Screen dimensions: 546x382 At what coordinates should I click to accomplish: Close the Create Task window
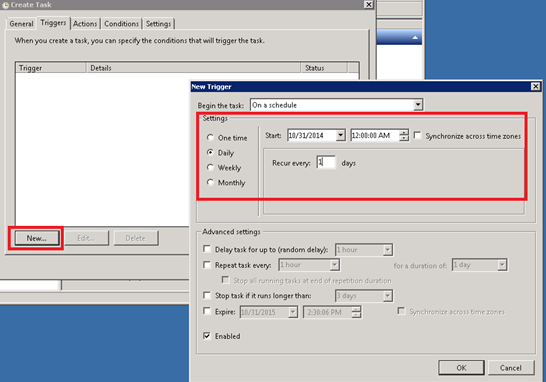coord(368,5)
